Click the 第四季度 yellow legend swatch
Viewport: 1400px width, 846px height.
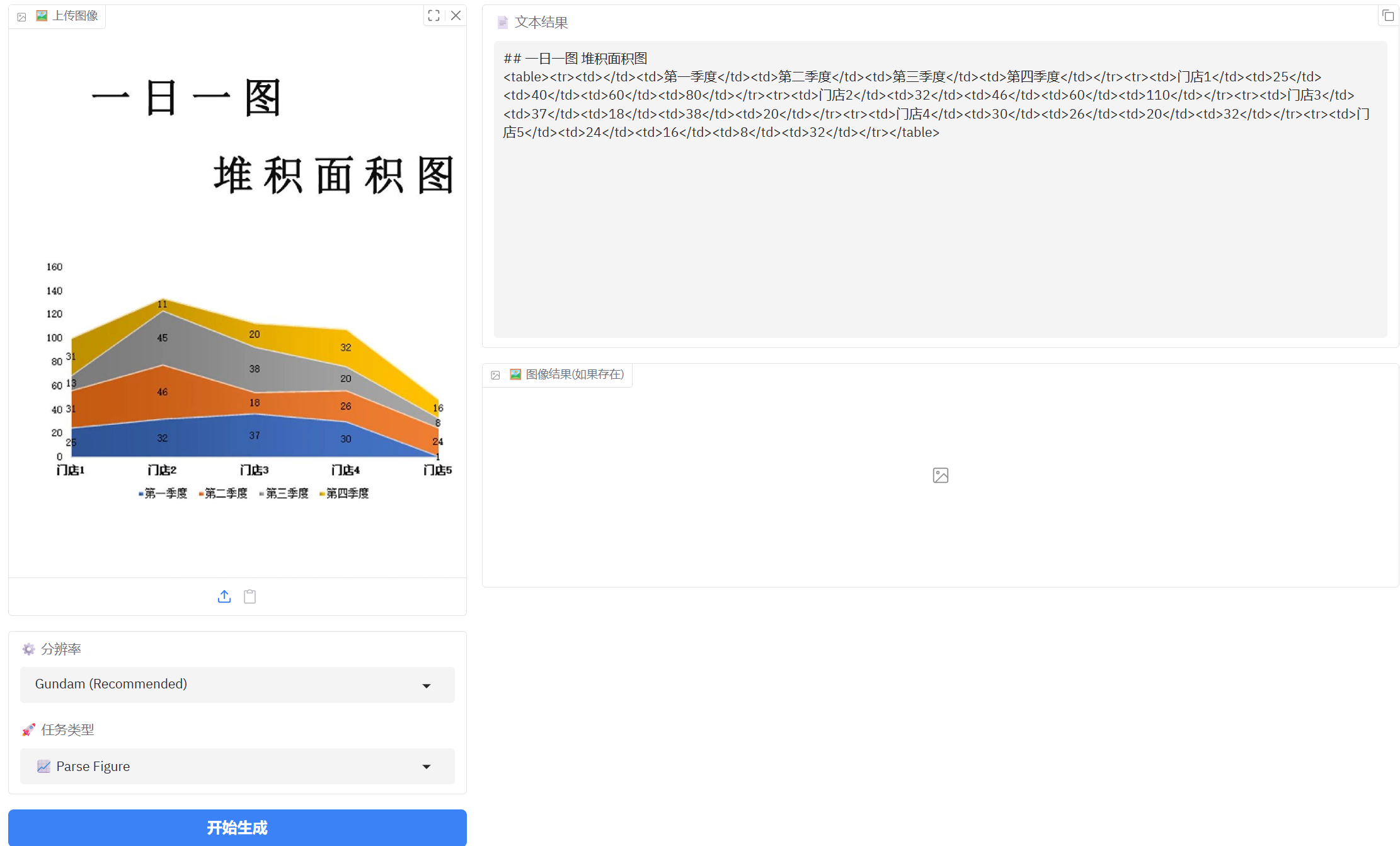322,494
